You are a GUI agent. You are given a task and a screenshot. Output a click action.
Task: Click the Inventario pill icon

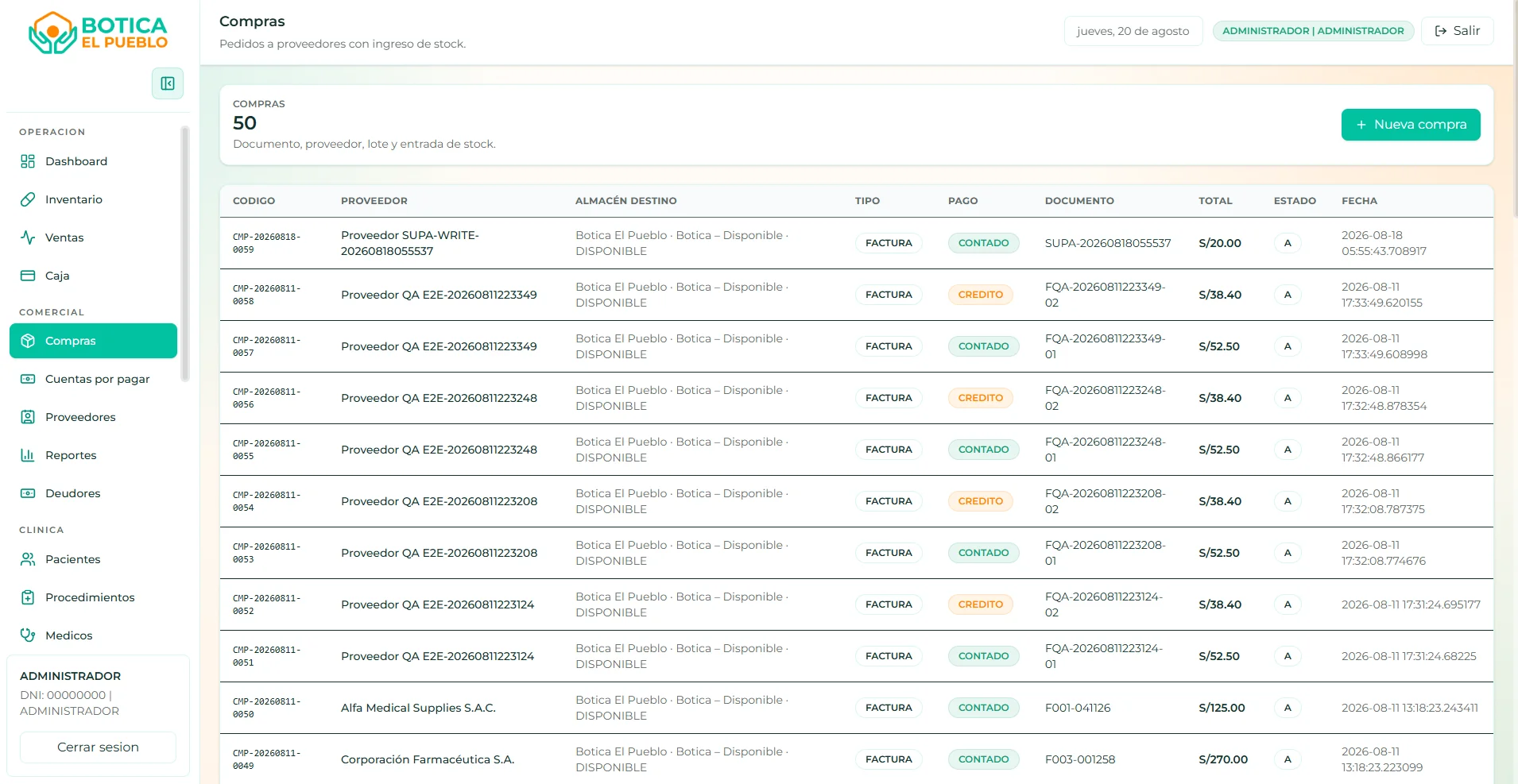point(28,199)
